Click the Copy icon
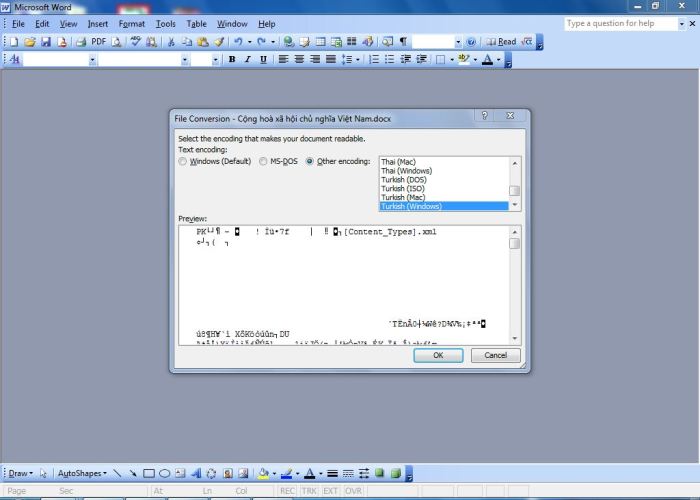This screenshot has height=500, width=700. [x=187, y=42]
